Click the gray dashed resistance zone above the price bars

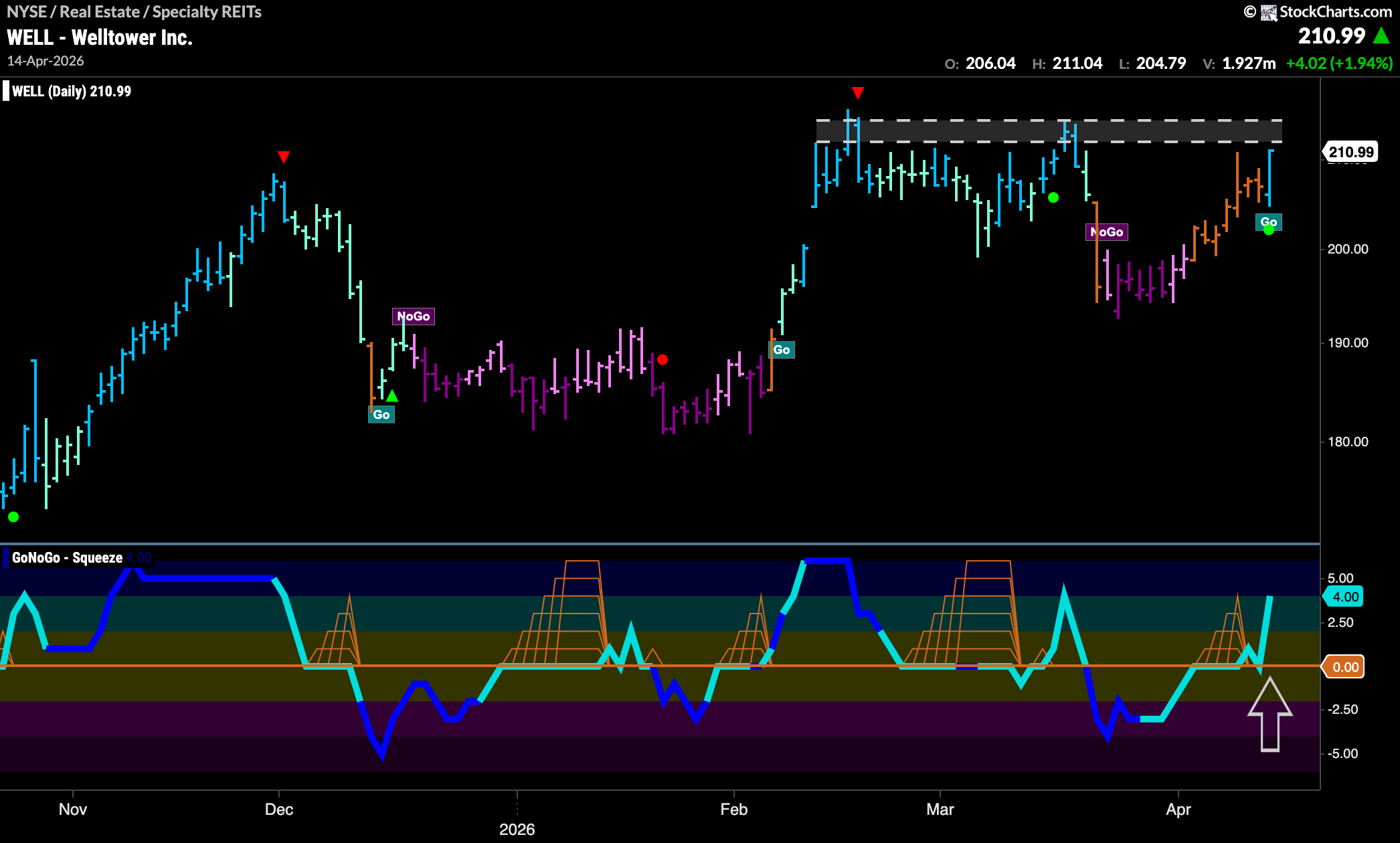[1049, 131]
